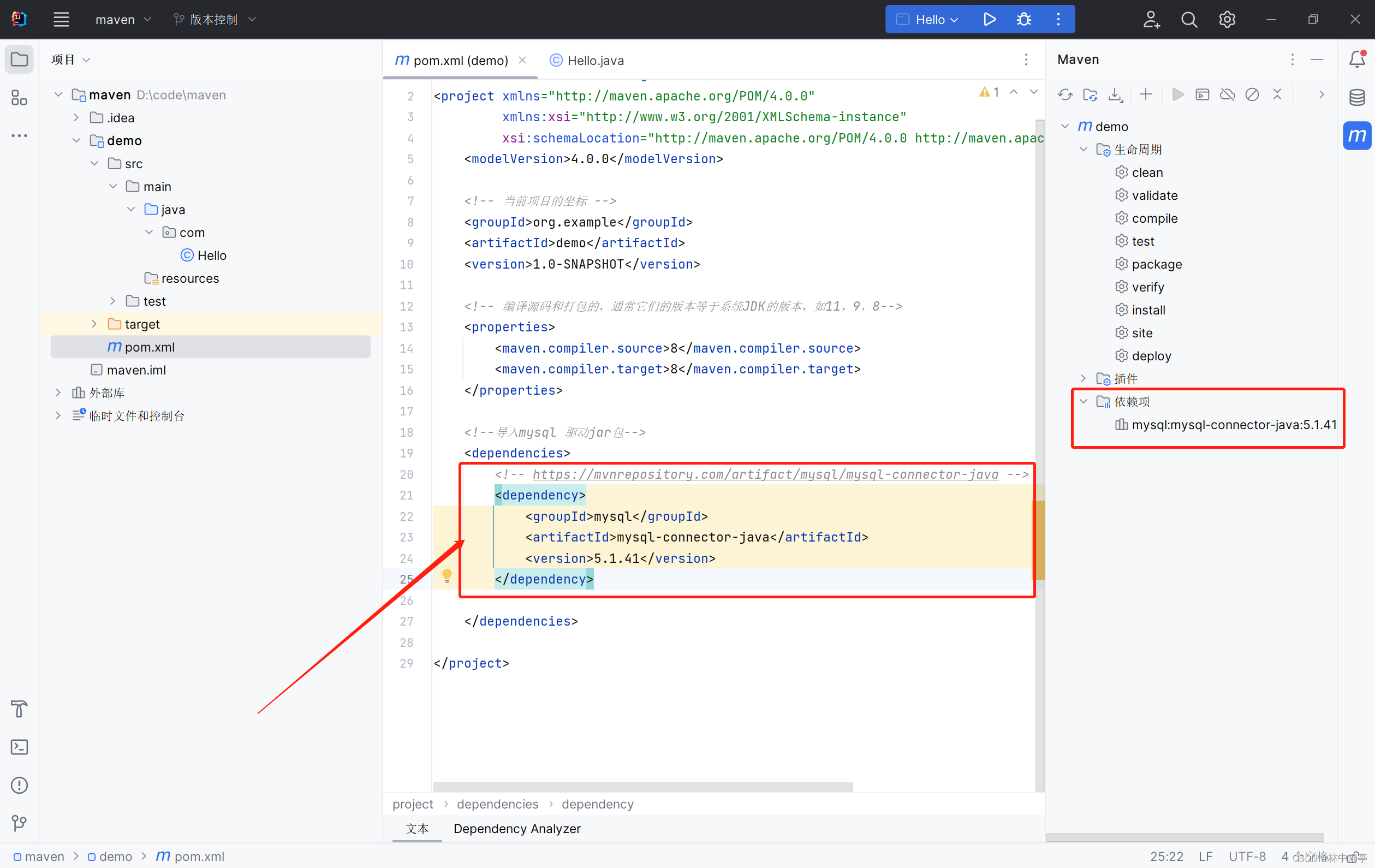The width and height of the screenshot is (1375, 868).
Task: Open more run actions menu
Action: 1058,20
